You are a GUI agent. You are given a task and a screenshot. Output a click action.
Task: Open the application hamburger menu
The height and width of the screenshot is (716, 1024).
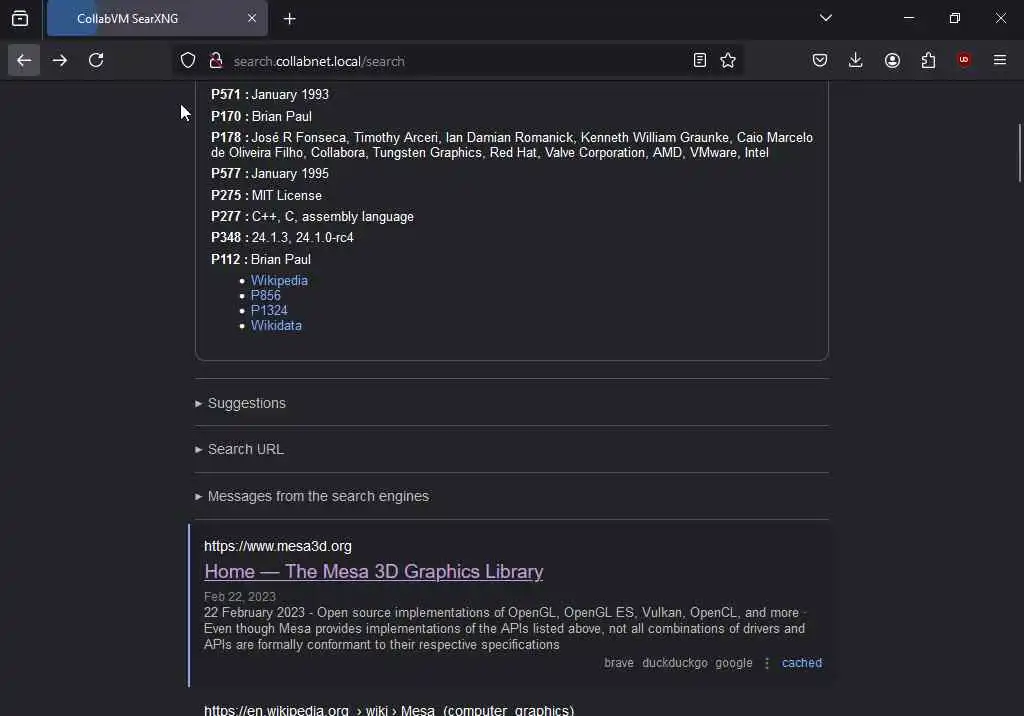click(1000, 60)
